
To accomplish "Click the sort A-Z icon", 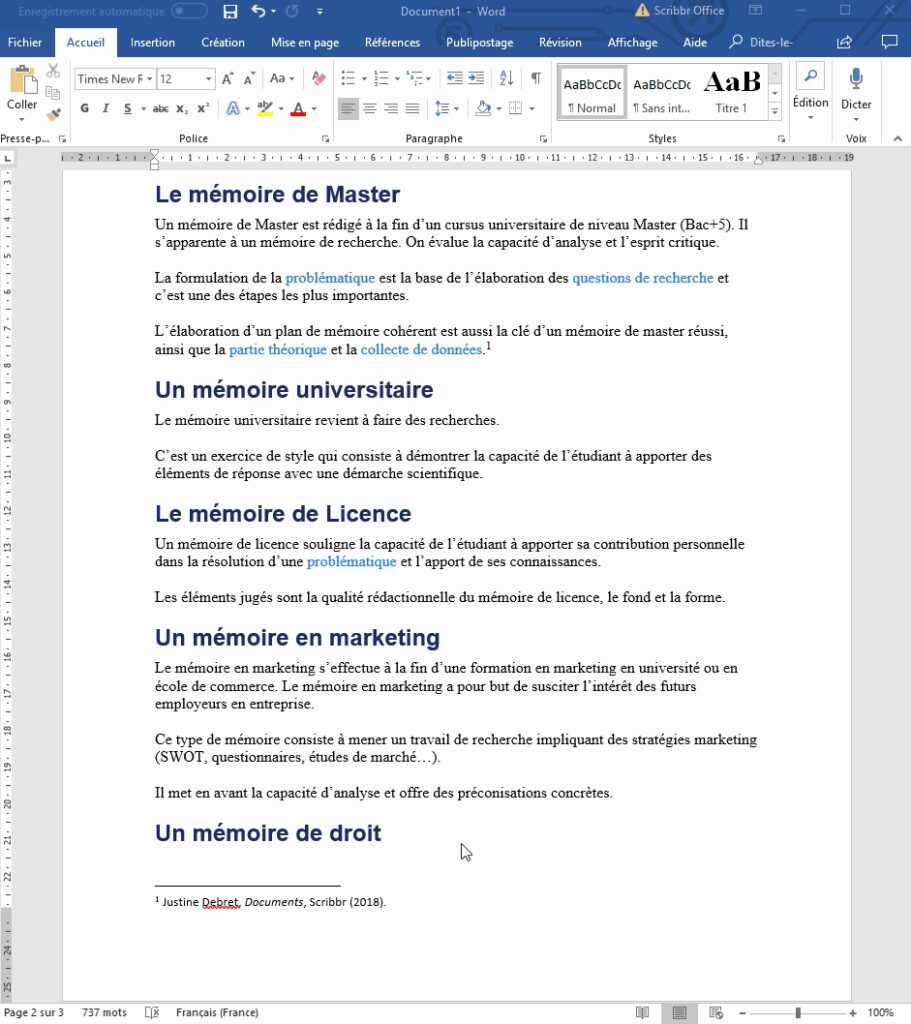I will 506,78.
